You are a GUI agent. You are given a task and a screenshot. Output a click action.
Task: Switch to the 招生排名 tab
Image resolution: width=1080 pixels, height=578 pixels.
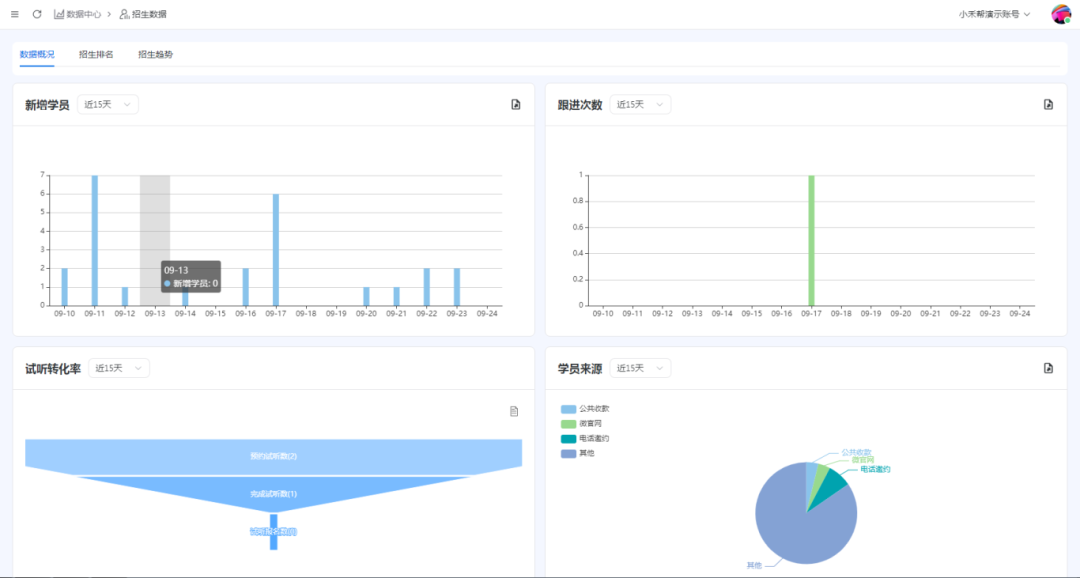coord(96,54)
